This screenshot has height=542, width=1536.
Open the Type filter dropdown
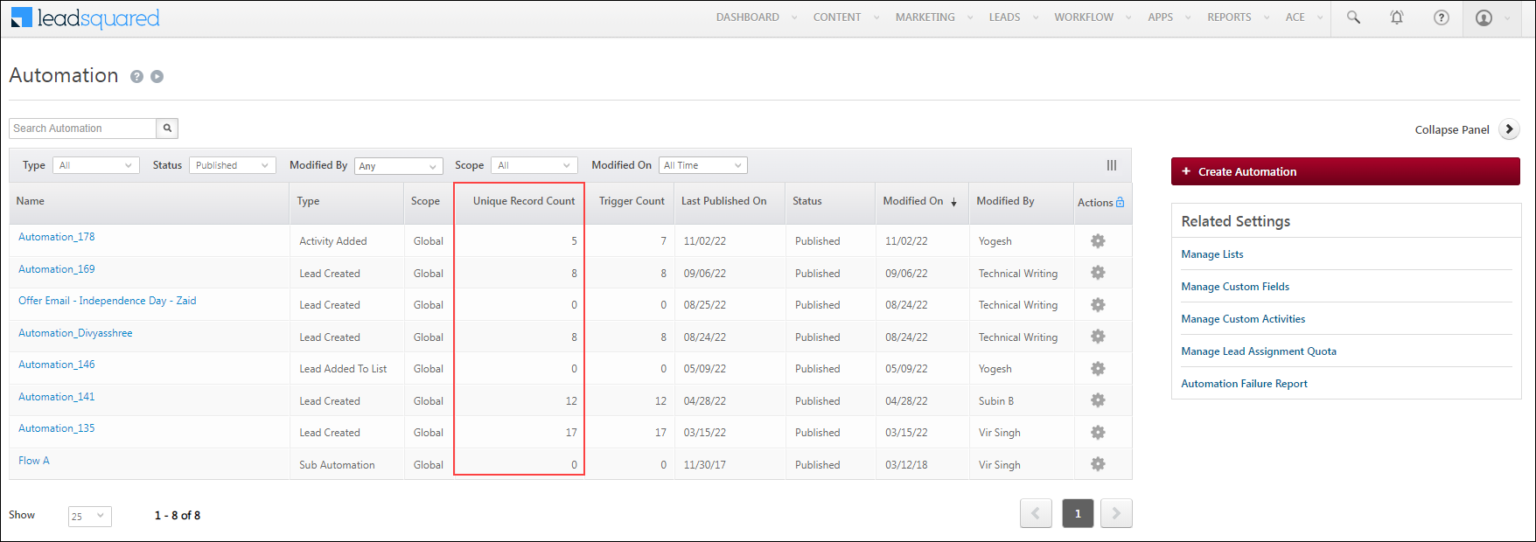96,166
